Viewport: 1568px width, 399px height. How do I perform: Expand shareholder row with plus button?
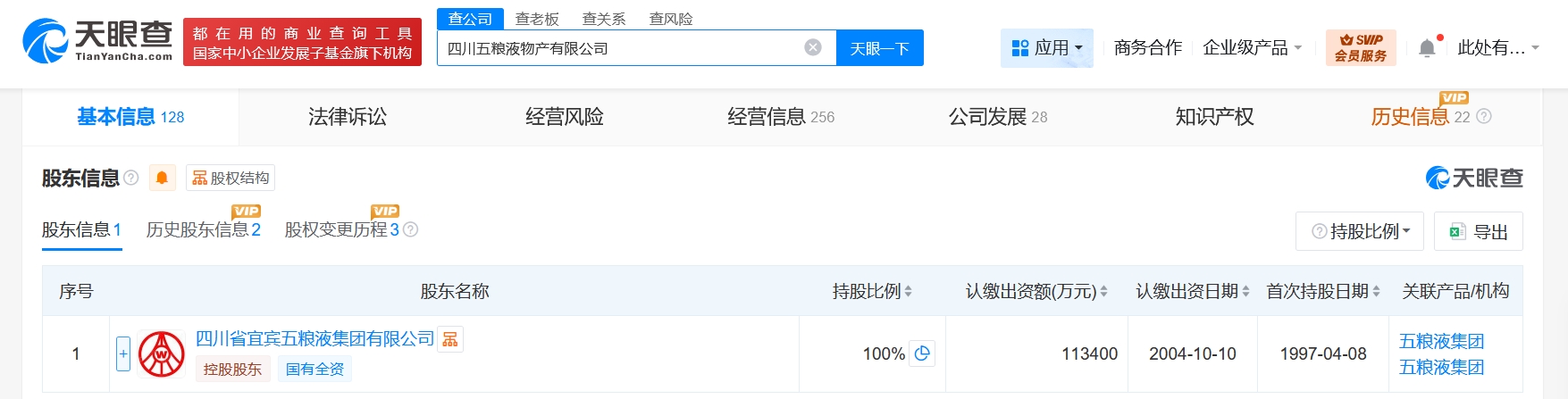pyautogui.click(x=123, y=353)
